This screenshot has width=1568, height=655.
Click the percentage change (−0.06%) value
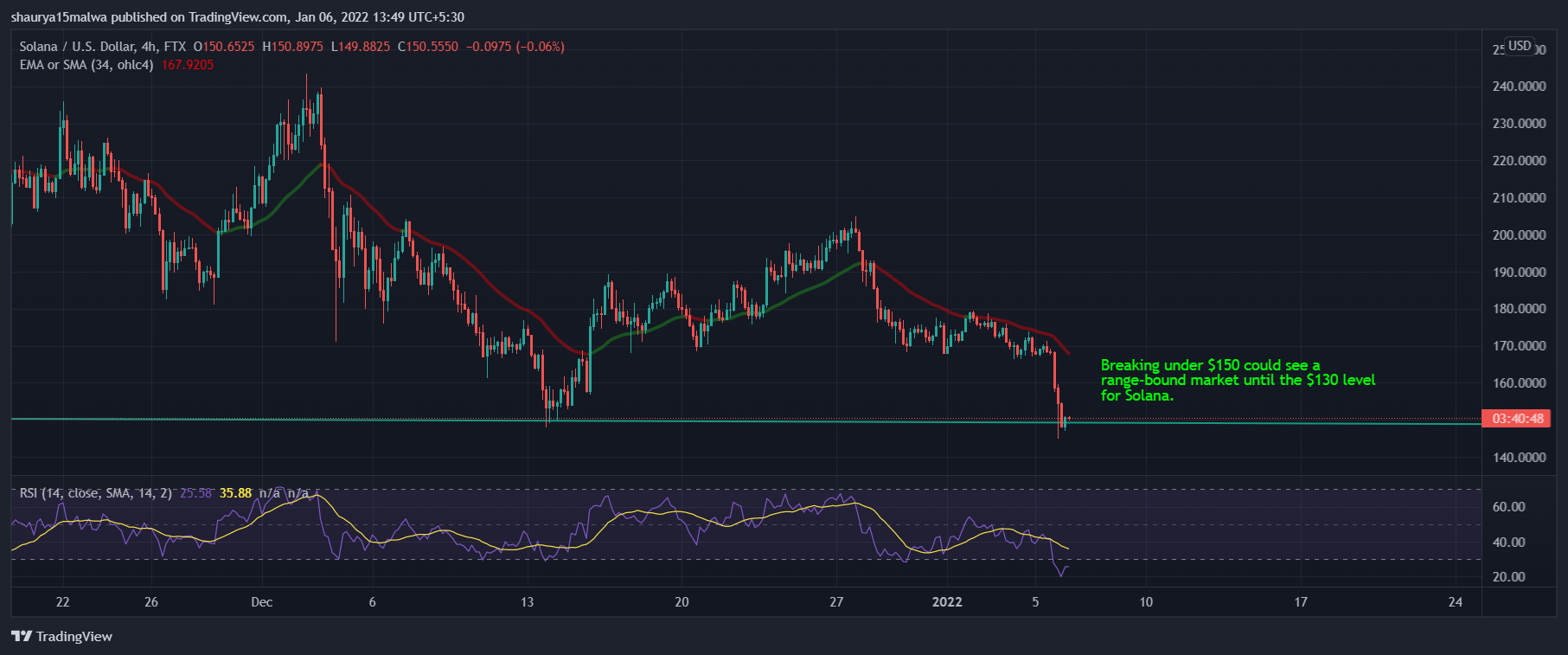click(540, 47)
